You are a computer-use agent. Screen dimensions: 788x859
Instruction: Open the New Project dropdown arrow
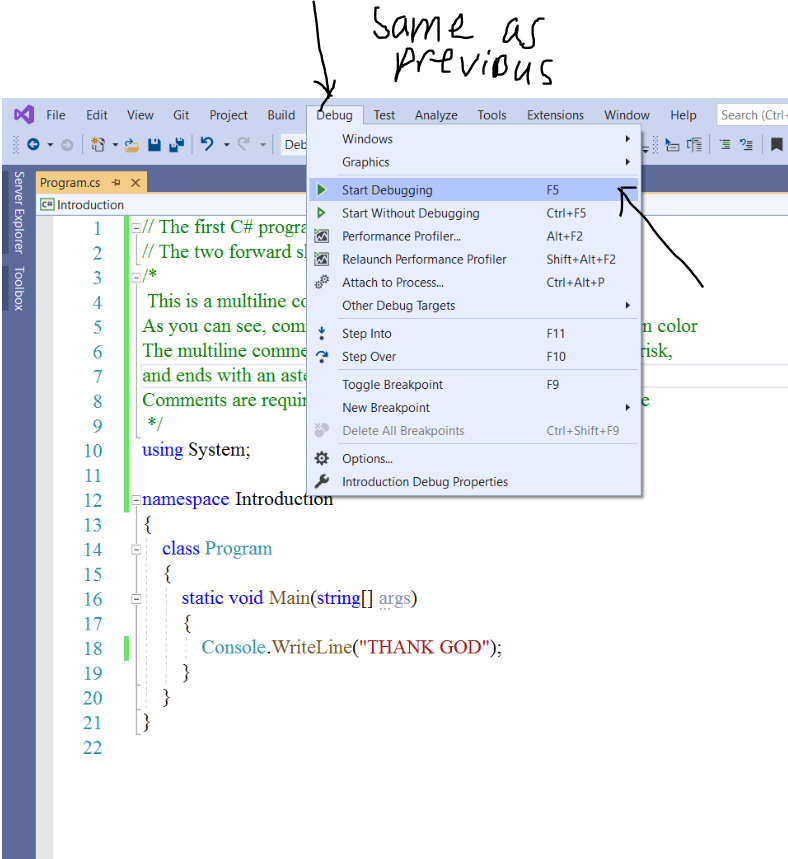coord(115,145)
